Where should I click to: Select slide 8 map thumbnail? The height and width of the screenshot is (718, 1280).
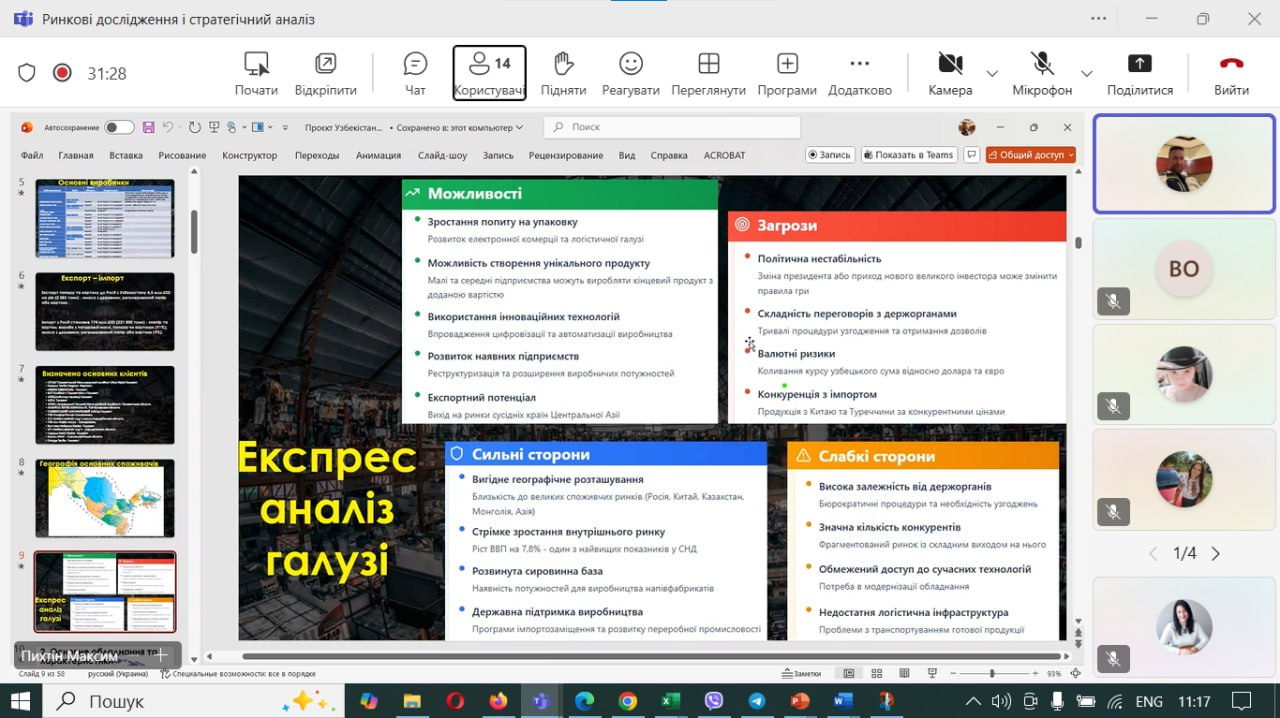[x=105, y=498]
